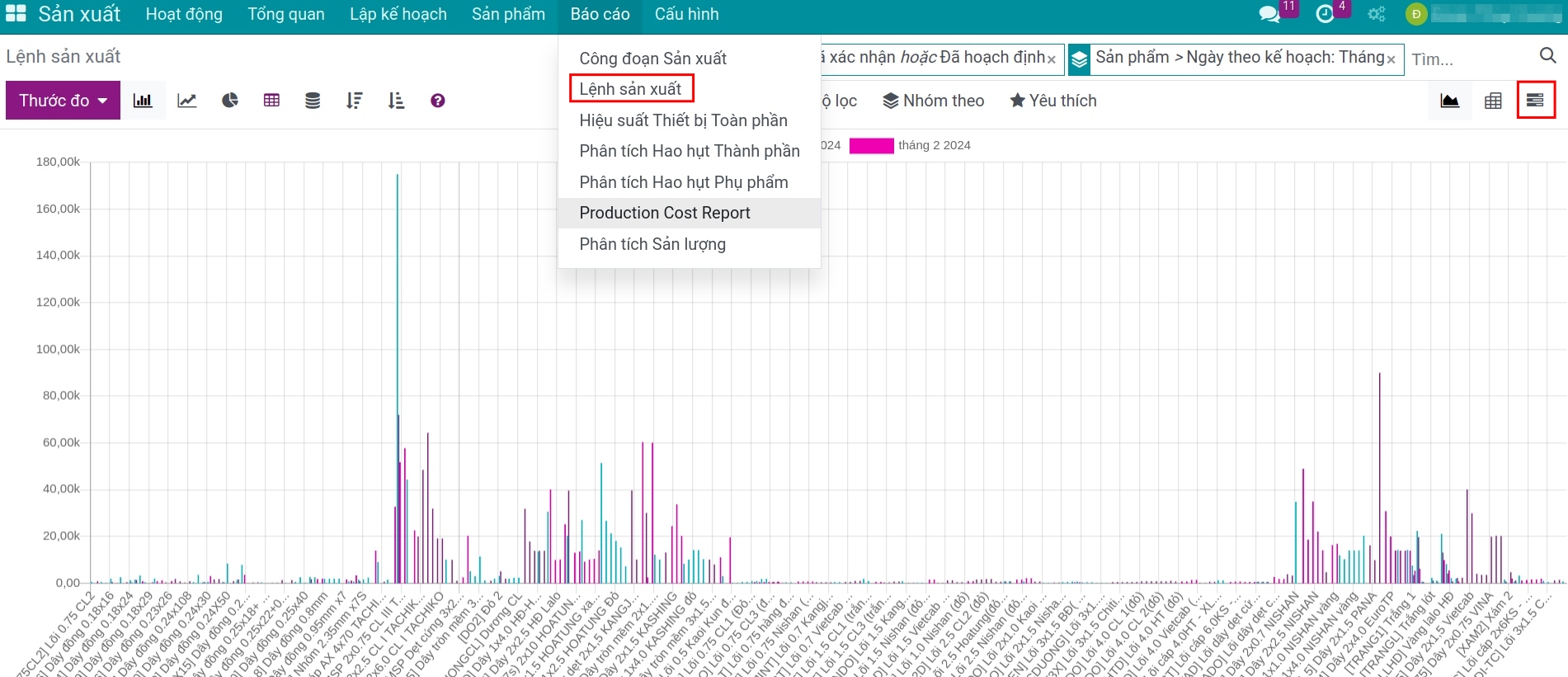
Task: Sort chart in ascending order
Action: [397, 101]
